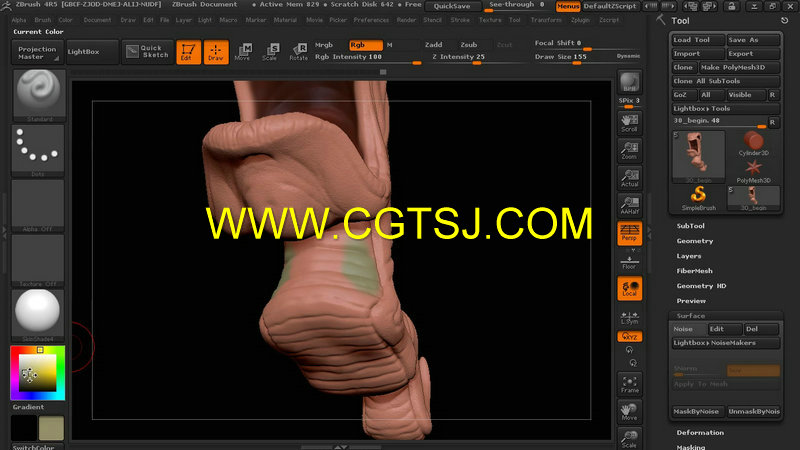
Task: Set view to Actual size
Action: point(630,178)
